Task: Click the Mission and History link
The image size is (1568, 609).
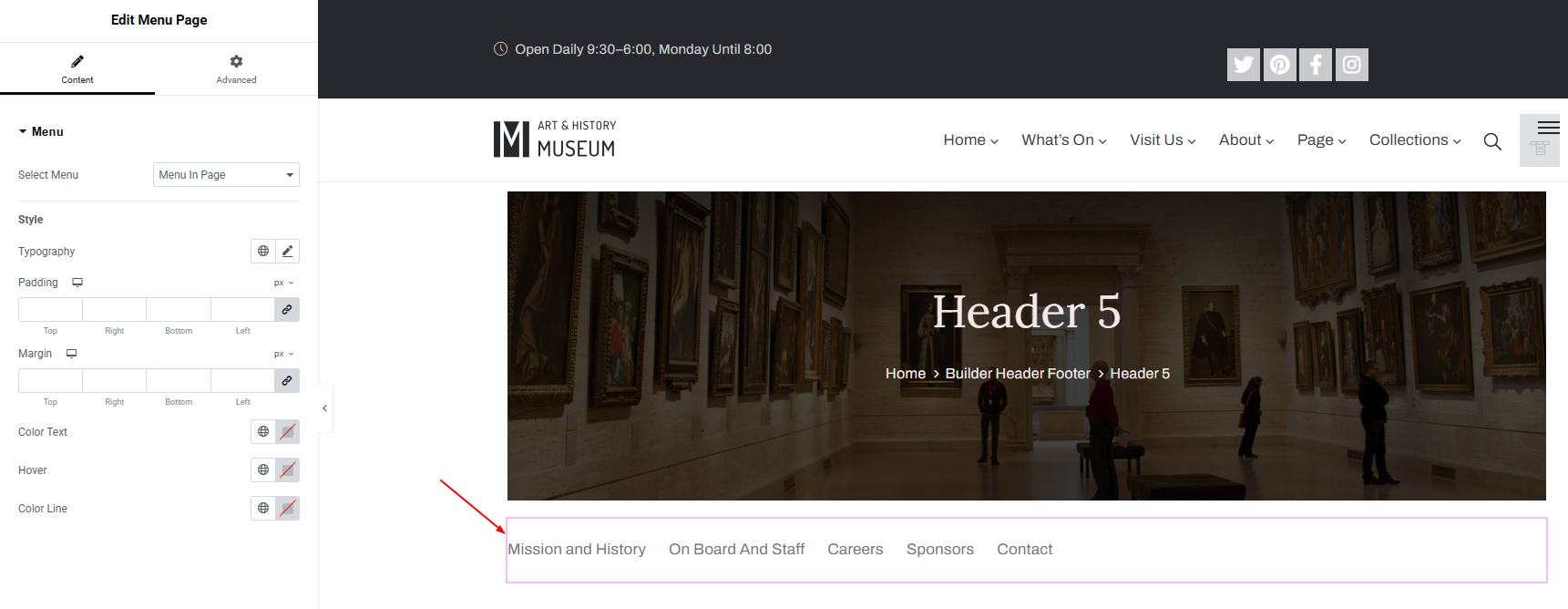Action: (x=577, y=550)
